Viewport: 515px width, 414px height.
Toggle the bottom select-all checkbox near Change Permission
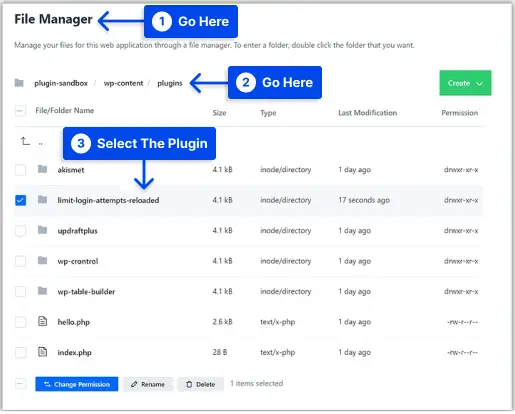pos(20,384)
